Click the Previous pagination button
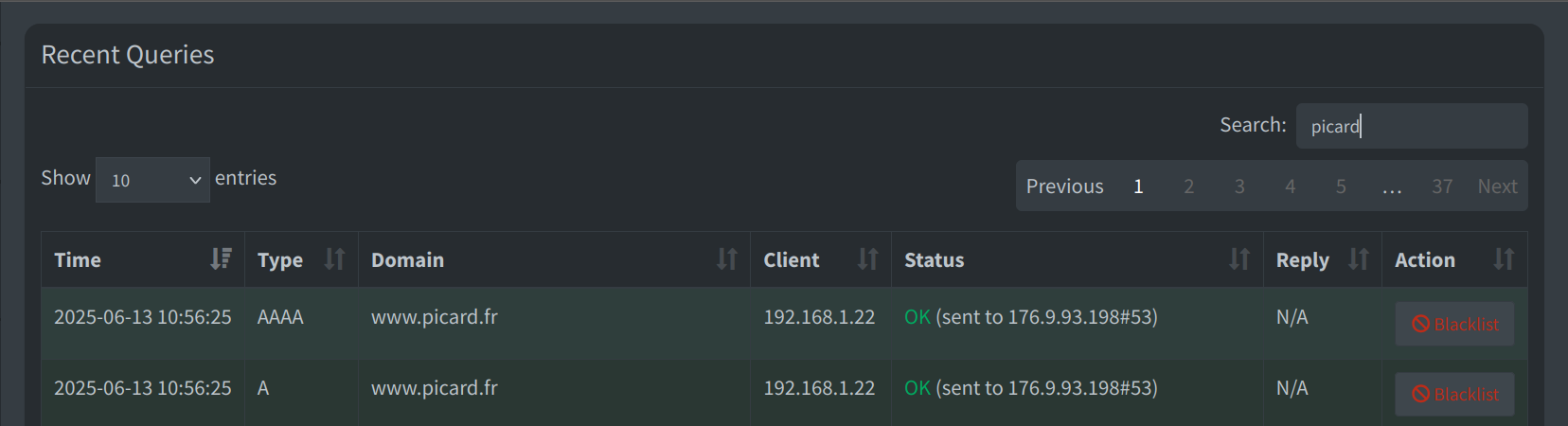 pyautogui.click(x=1065, y=186)
